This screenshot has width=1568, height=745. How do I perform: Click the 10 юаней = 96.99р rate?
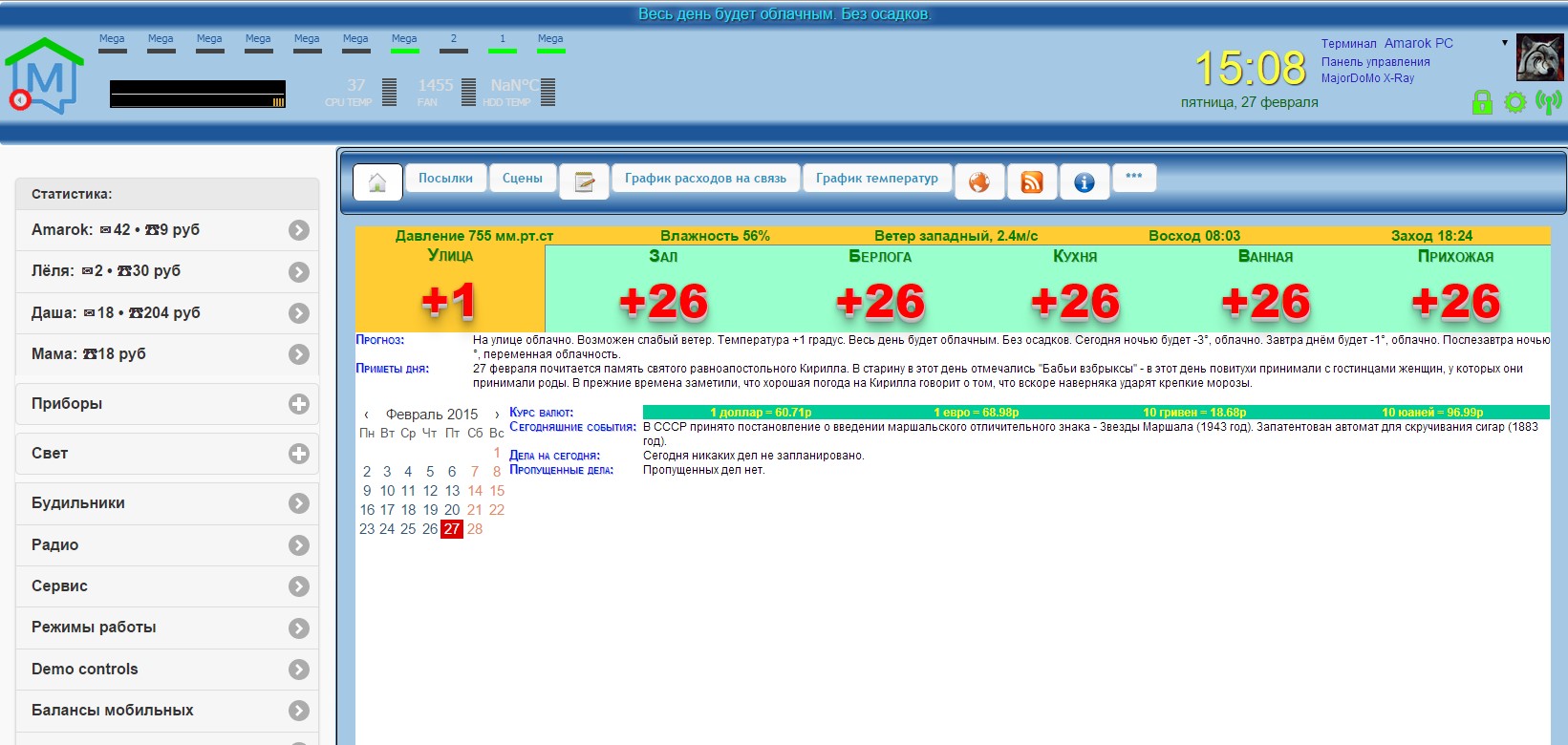1432,413
